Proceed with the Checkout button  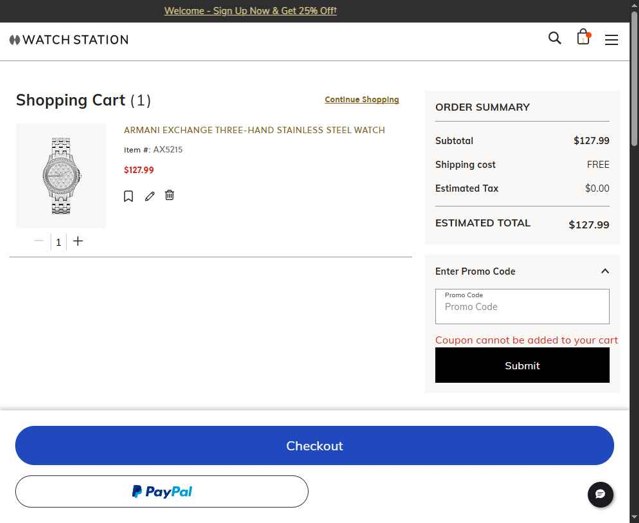(x=314, y=446)
